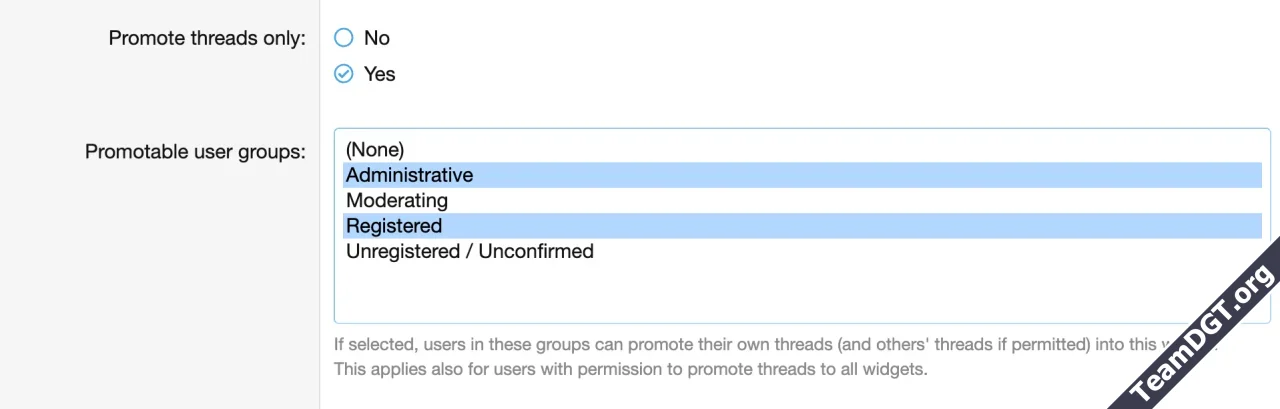This screenshot has height=409, width=1280.
Task: Select the "Yes" radio button
Action: pyautogui.click(x=344, y=74)
